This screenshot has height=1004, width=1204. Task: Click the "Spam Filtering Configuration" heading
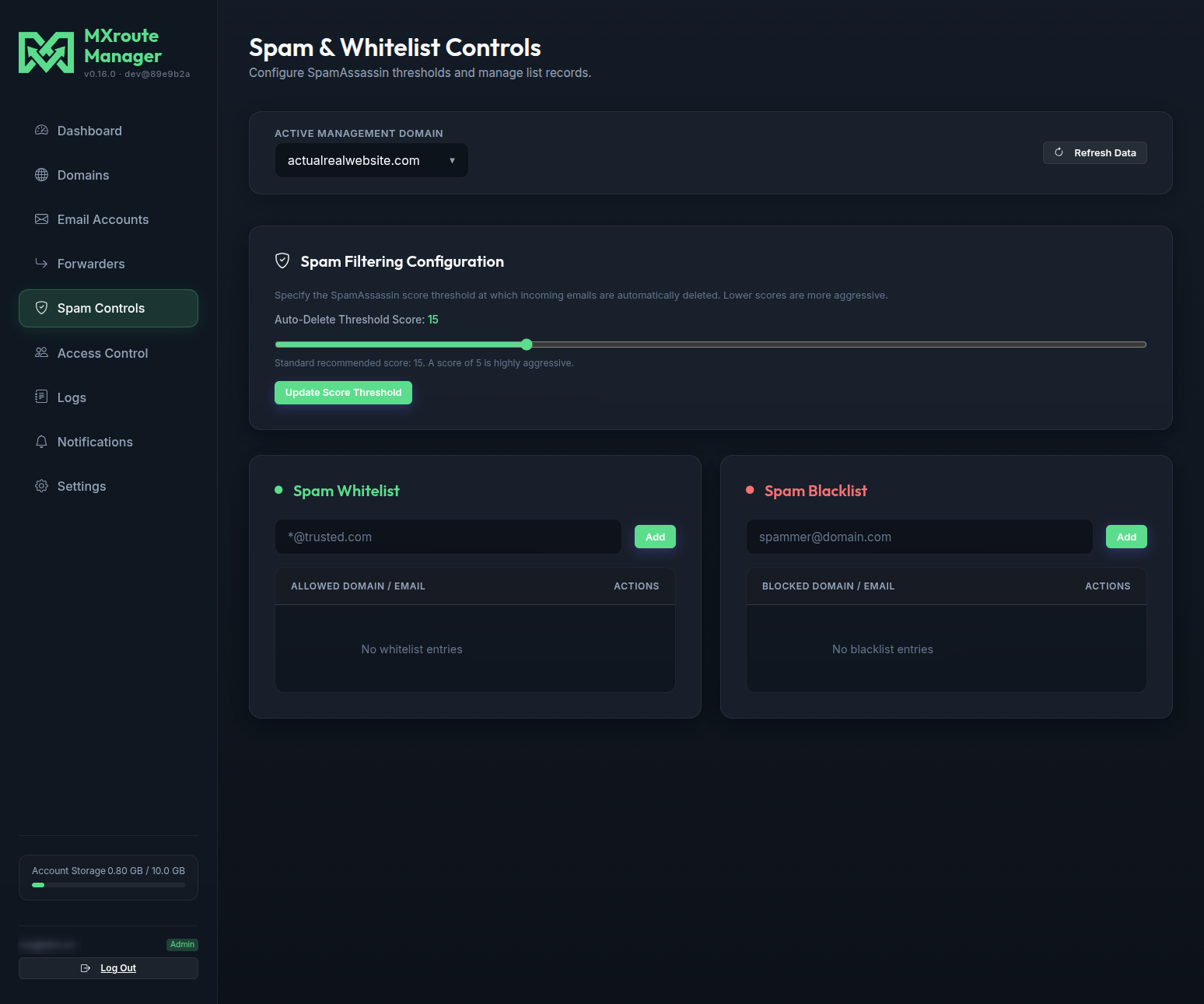402,261
